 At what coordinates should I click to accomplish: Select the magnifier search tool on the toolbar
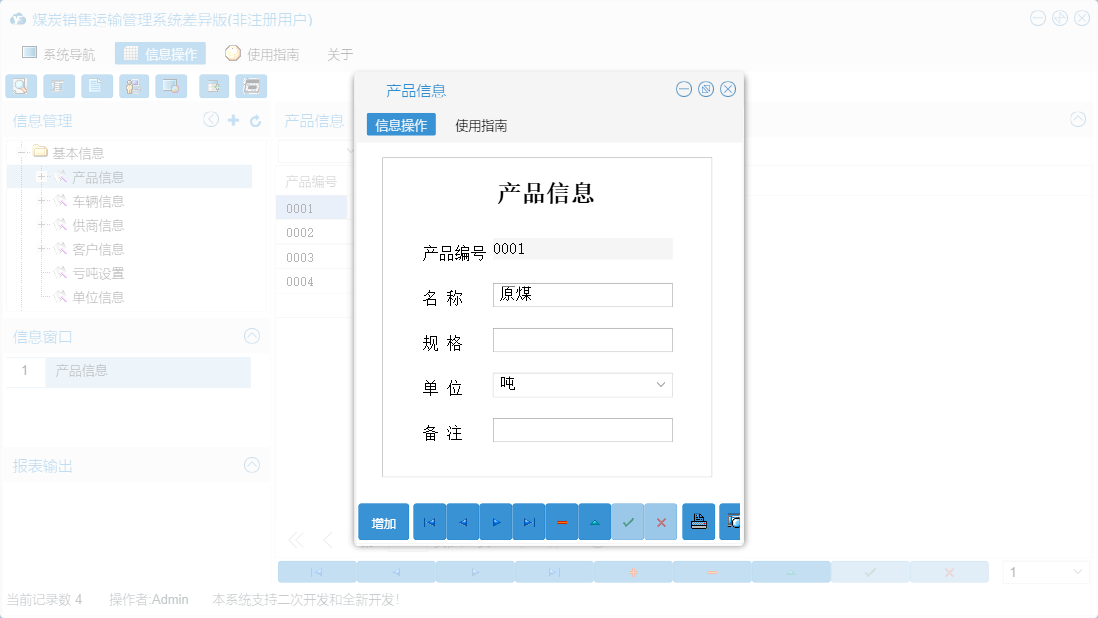pyautogui.click(x=20, y=86)
